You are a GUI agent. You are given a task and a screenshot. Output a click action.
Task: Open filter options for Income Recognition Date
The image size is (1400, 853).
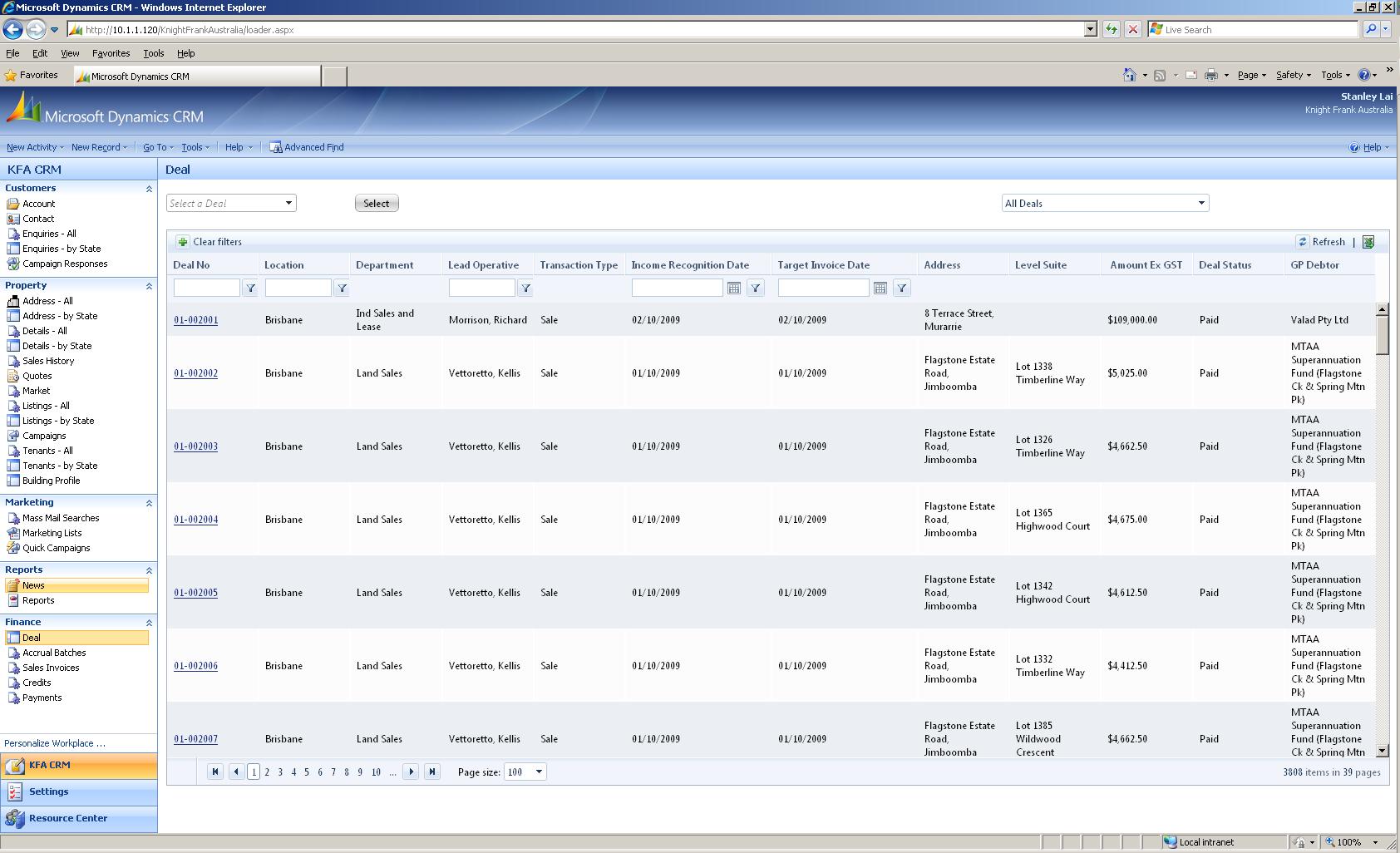(x=756, y=288)
